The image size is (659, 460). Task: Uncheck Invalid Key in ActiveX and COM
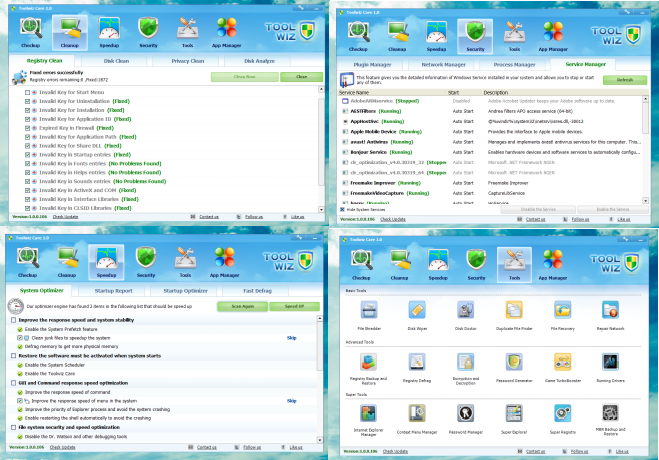tap(27, 190)
